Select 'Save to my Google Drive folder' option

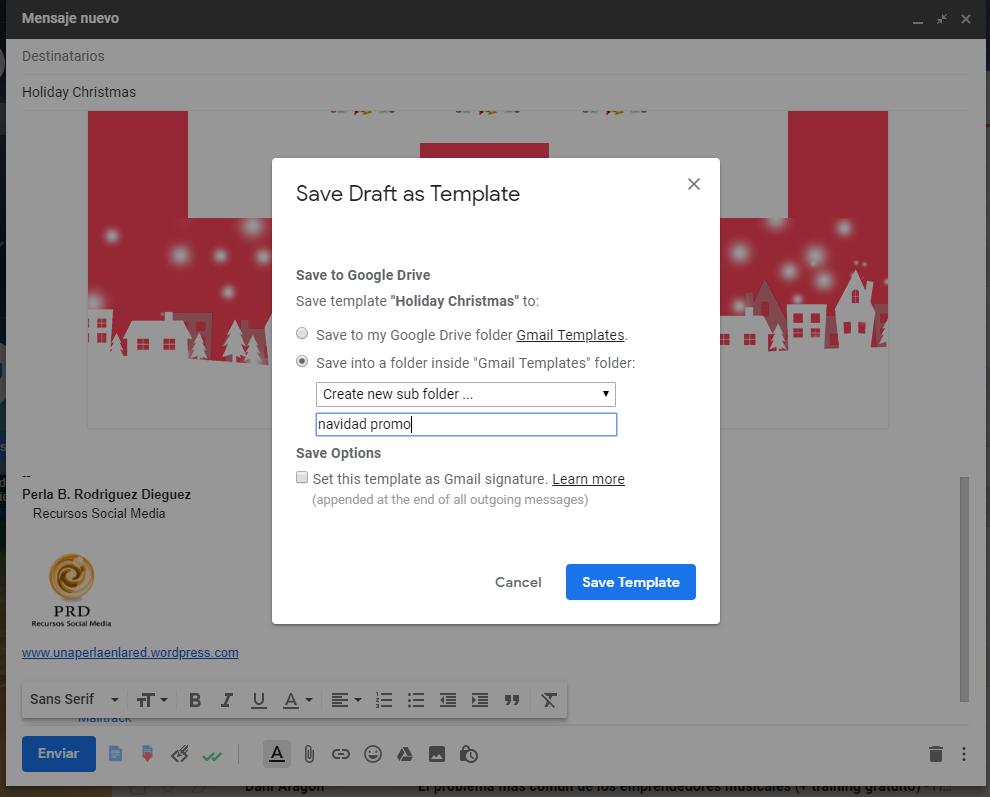302,334
